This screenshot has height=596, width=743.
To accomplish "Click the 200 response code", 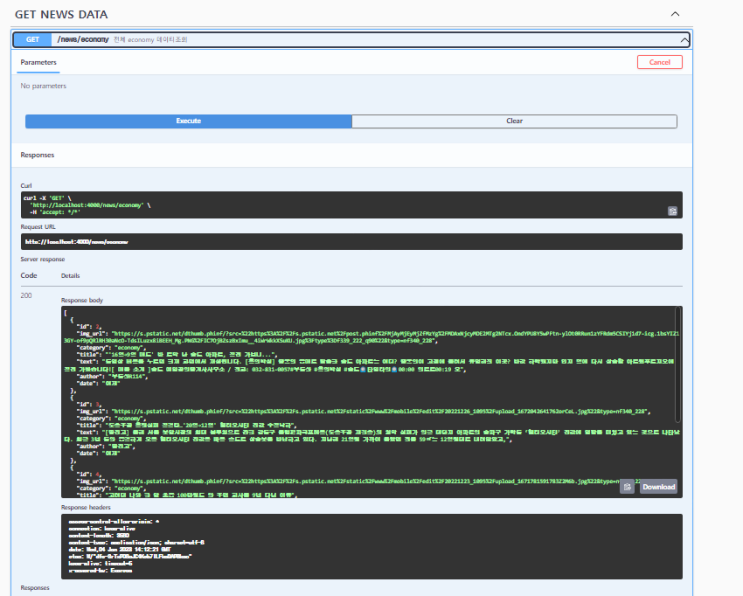I will point(26,295).
